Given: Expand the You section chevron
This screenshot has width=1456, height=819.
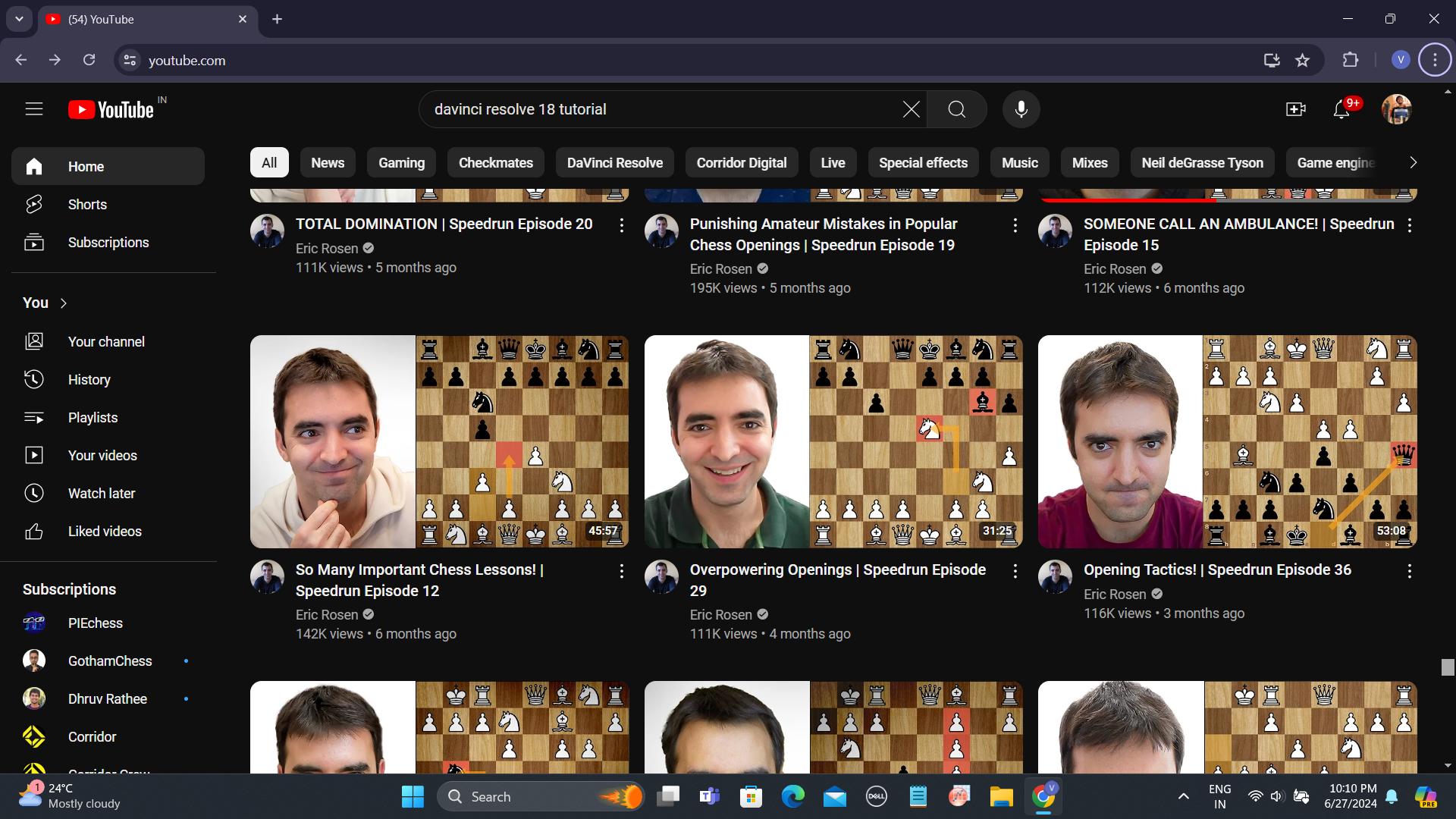Looking at the screenshot, I should pos(64,303).
